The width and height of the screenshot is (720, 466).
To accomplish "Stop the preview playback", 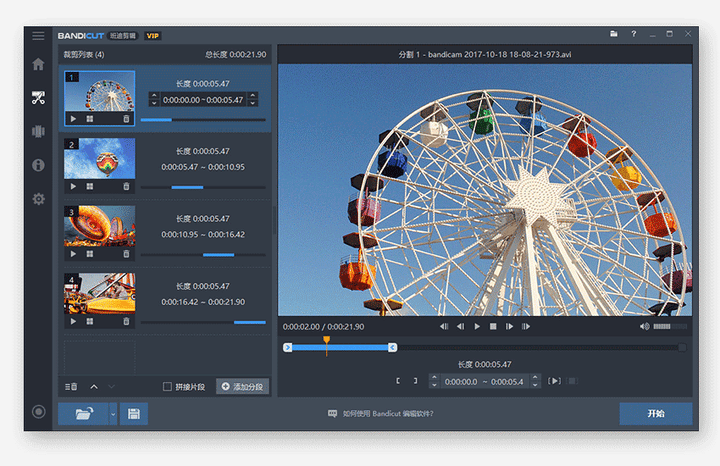I will coord(493,326).
